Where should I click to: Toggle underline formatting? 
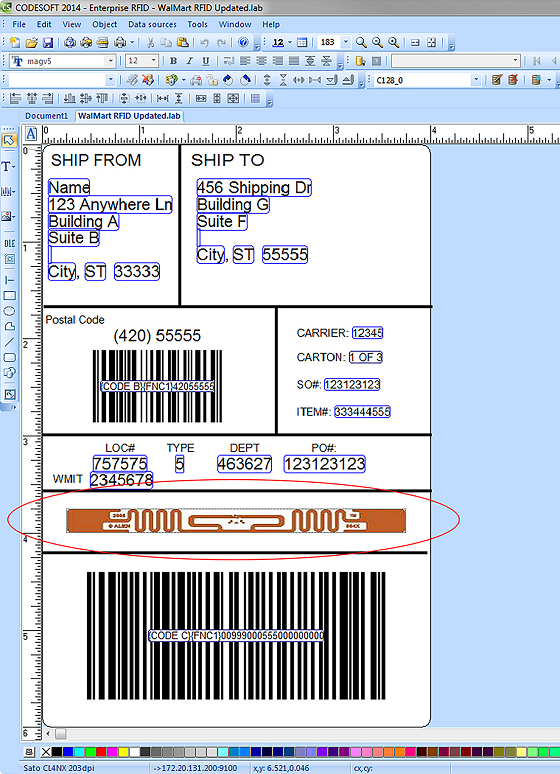pos(205,61)
